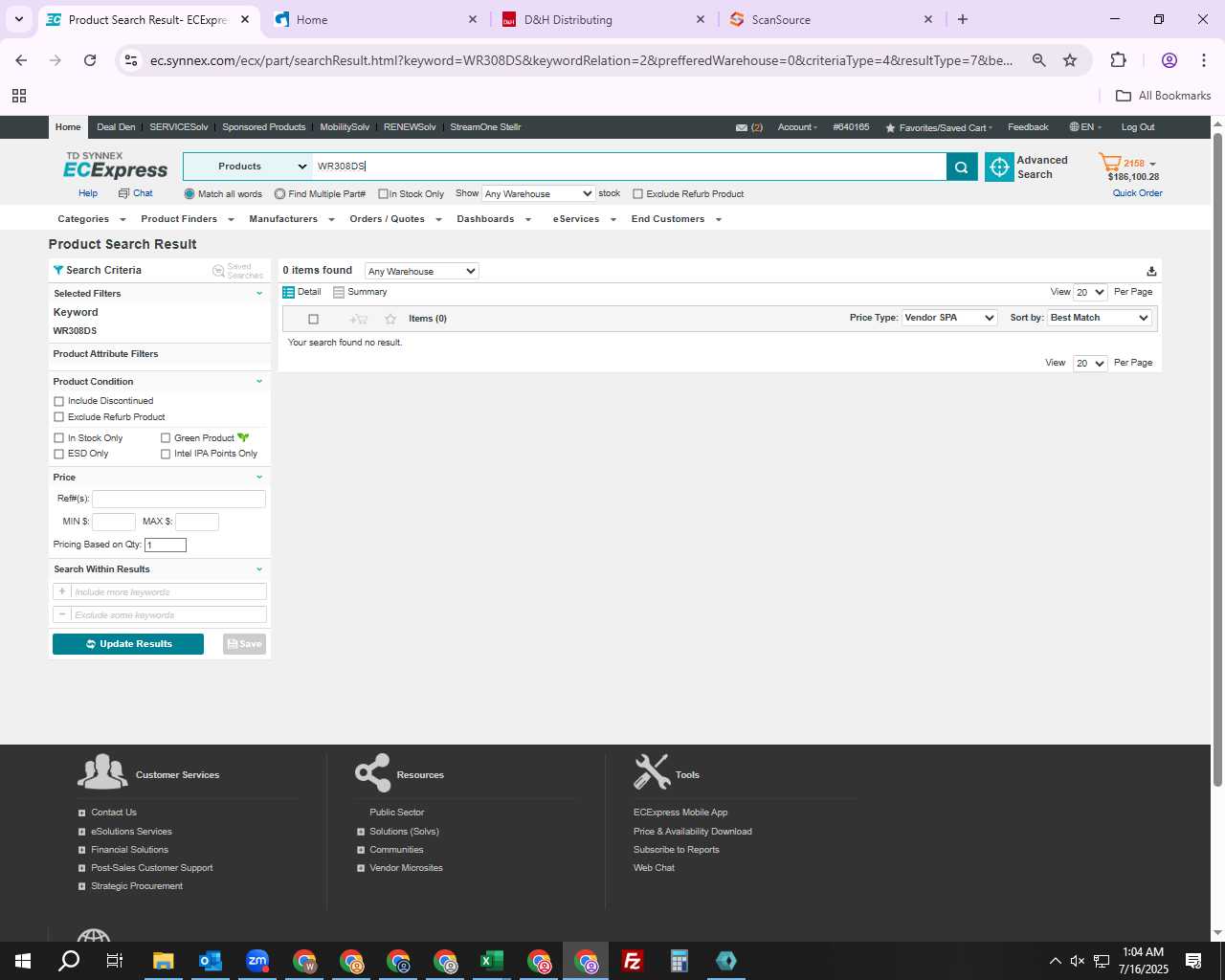Click browser zoom magnifier icon in address bar
The height and width of the screenshot is (980, 1225).
click(1038, 60)
